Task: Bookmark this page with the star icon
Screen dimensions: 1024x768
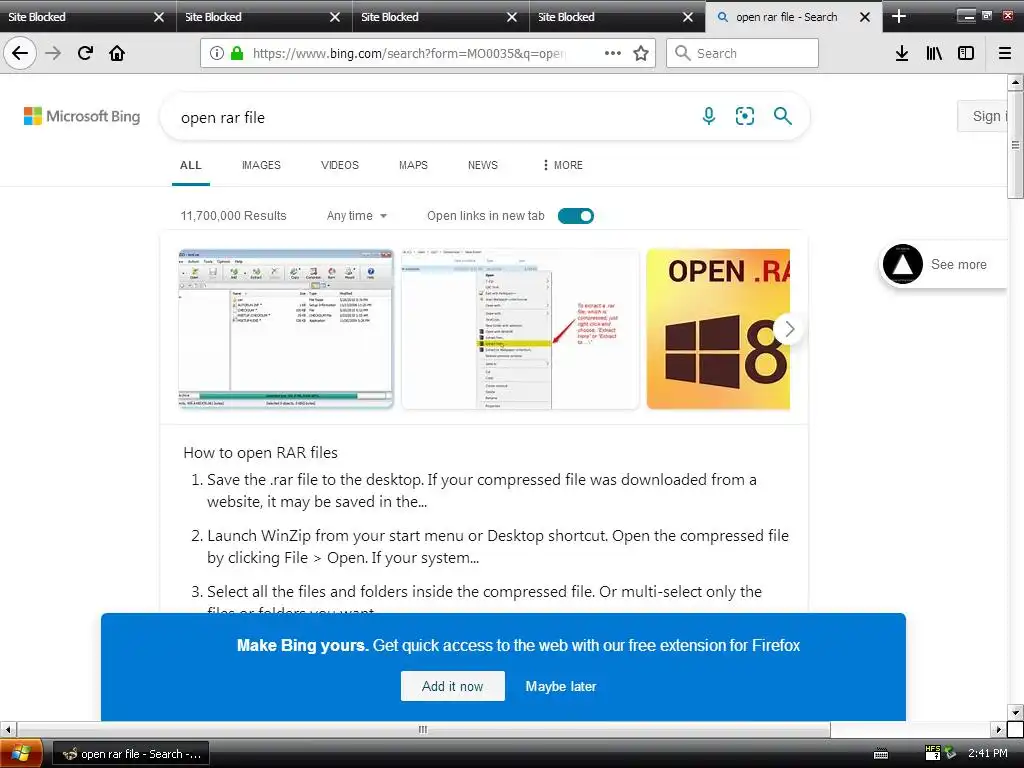Action: tap(641, 53)
